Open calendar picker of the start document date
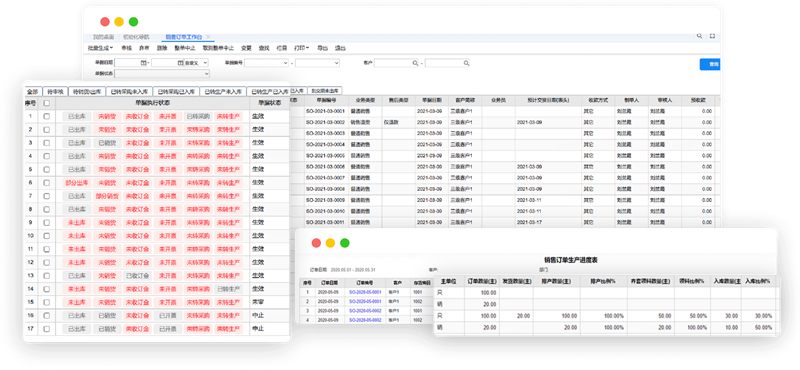This screenshot has width=800, height=370. [x=144, y=63]
